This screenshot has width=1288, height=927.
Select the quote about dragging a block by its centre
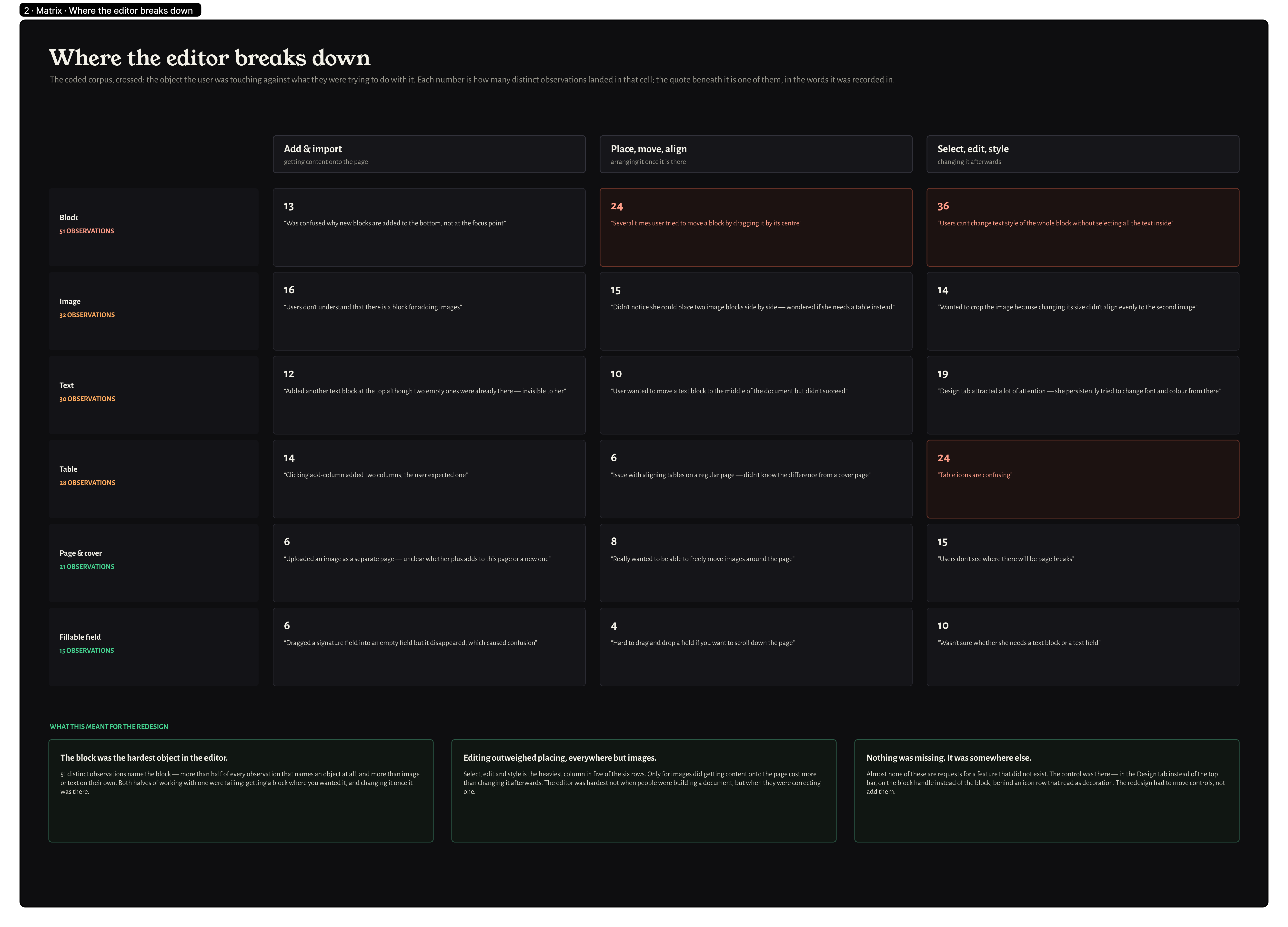(706, 223)
